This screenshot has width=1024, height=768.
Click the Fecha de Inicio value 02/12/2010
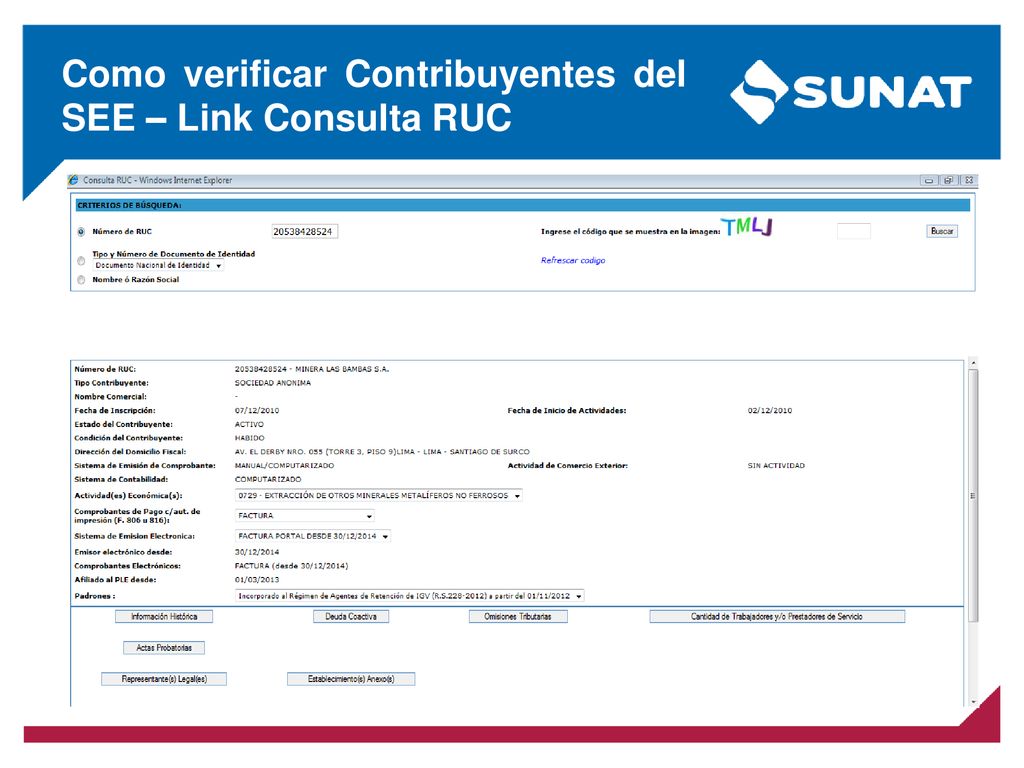click(x=770, y=411)
